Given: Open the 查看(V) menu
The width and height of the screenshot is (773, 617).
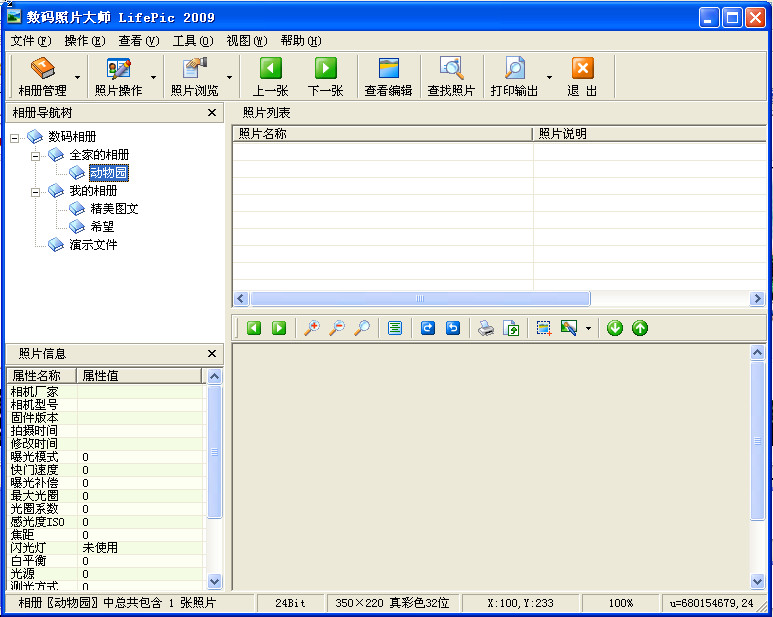Looking at the screenshot, I should (139, 41).
